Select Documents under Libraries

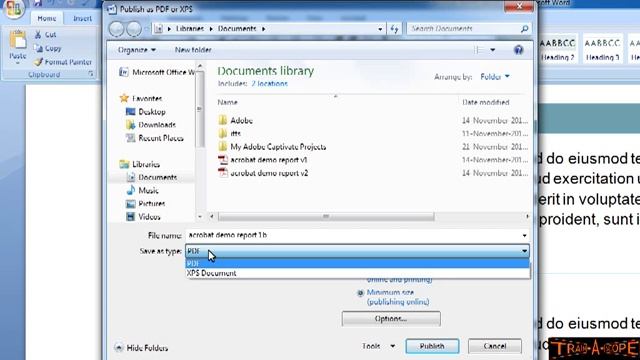click(x=151, y=177)
